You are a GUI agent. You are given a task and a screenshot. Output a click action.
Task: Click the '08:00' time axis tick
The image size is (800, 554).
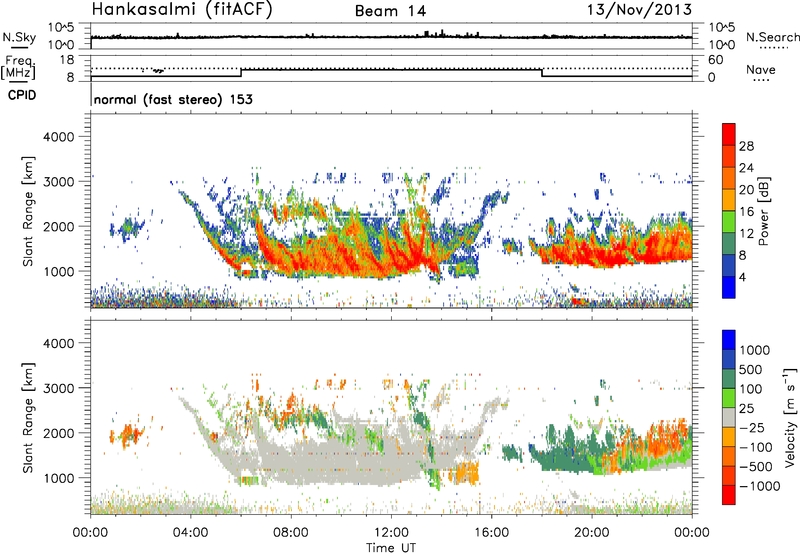point(291,533)
